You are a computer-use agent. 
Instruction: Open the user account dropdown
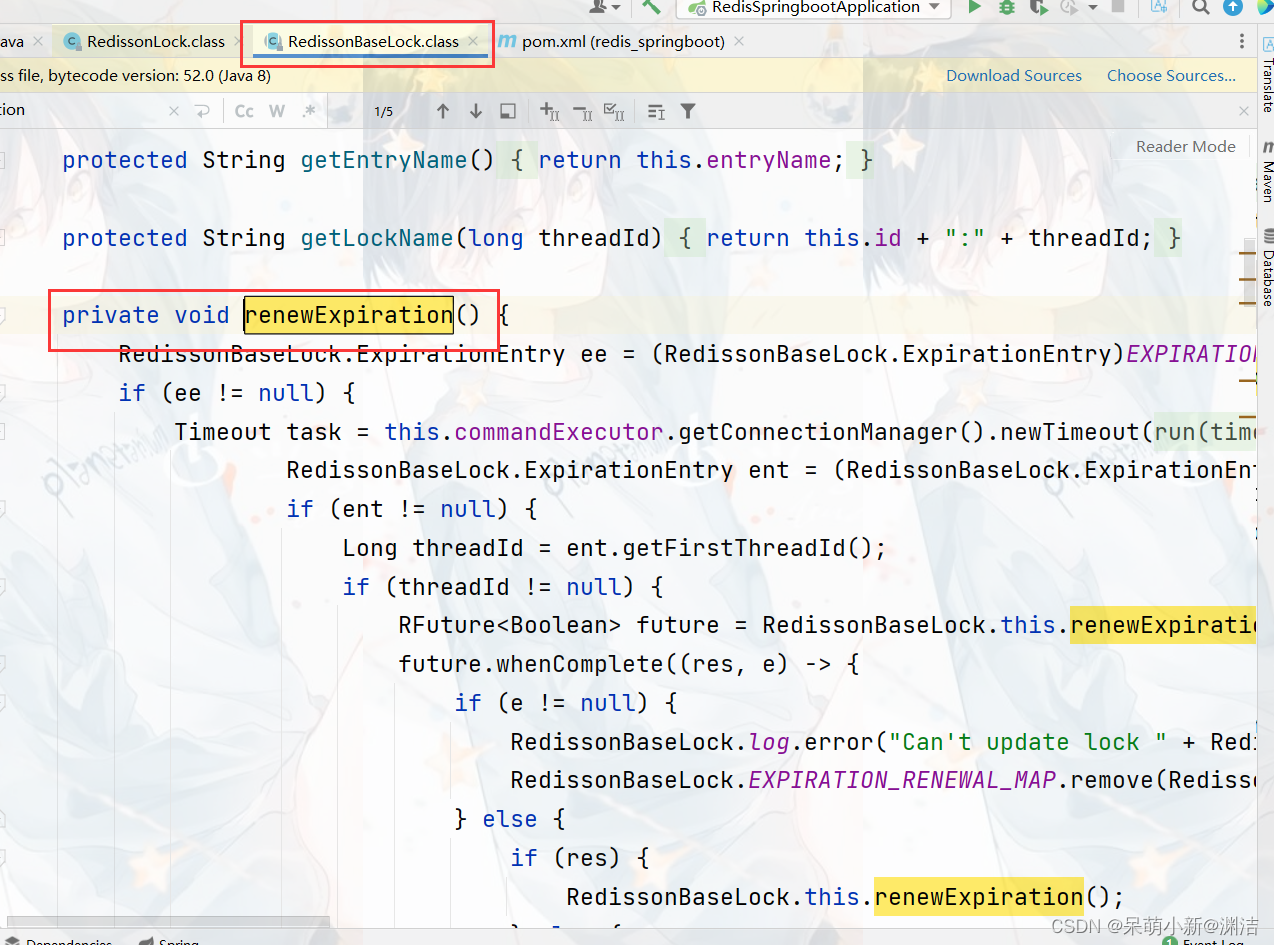click(x=605, y=6)
